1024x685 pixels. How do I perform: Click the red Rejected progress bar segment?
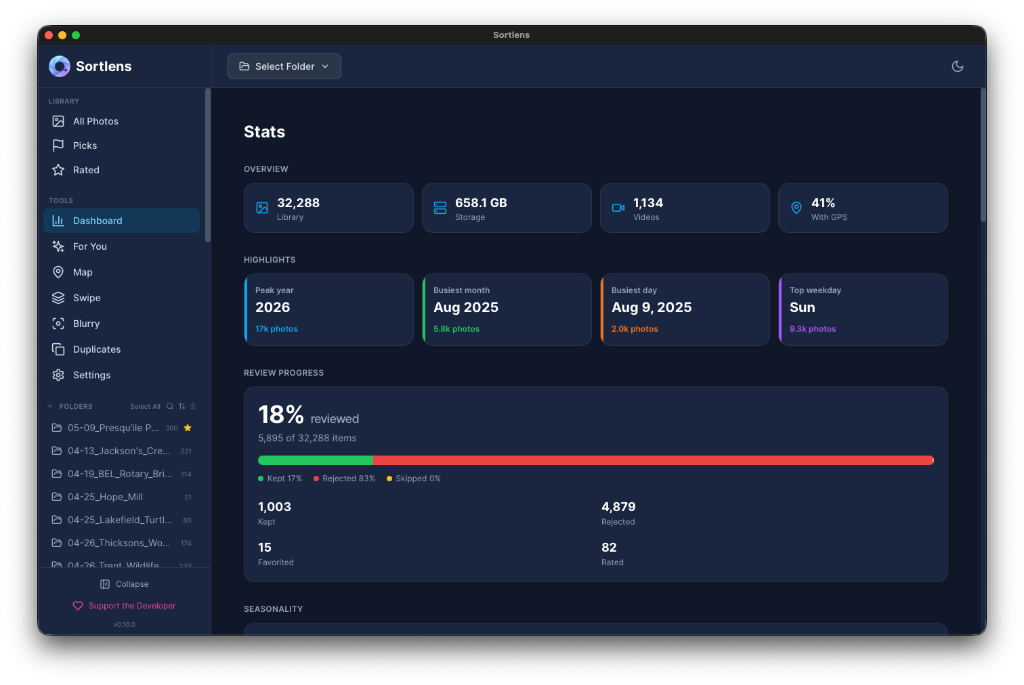click(x=653, y=460)
